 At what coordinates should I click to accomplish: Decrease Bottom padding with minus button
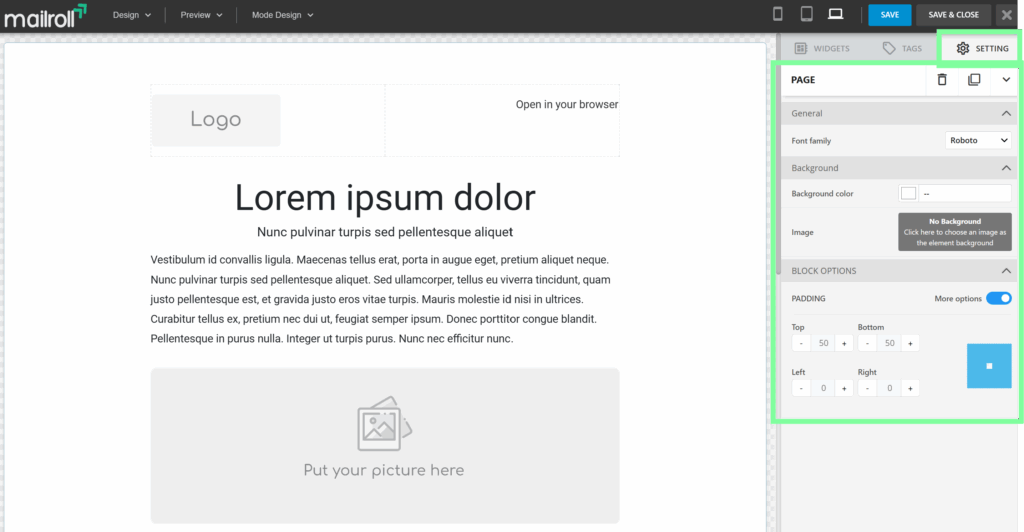coord(867,343)
